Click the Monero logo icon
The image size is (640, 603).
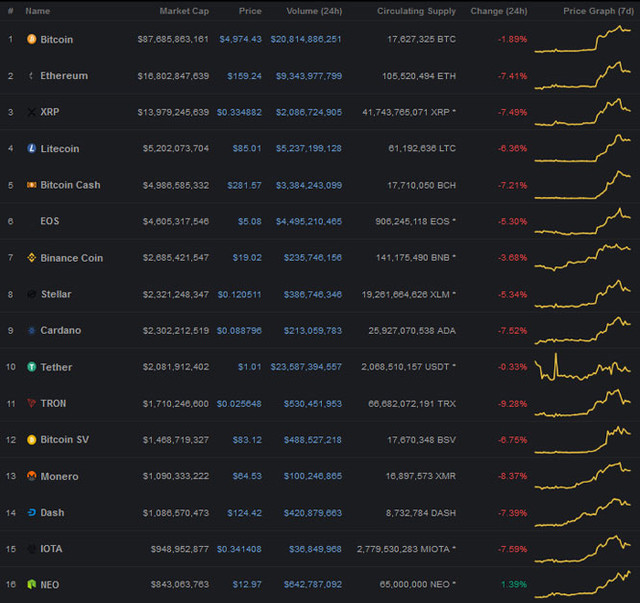tap(31, 476)
